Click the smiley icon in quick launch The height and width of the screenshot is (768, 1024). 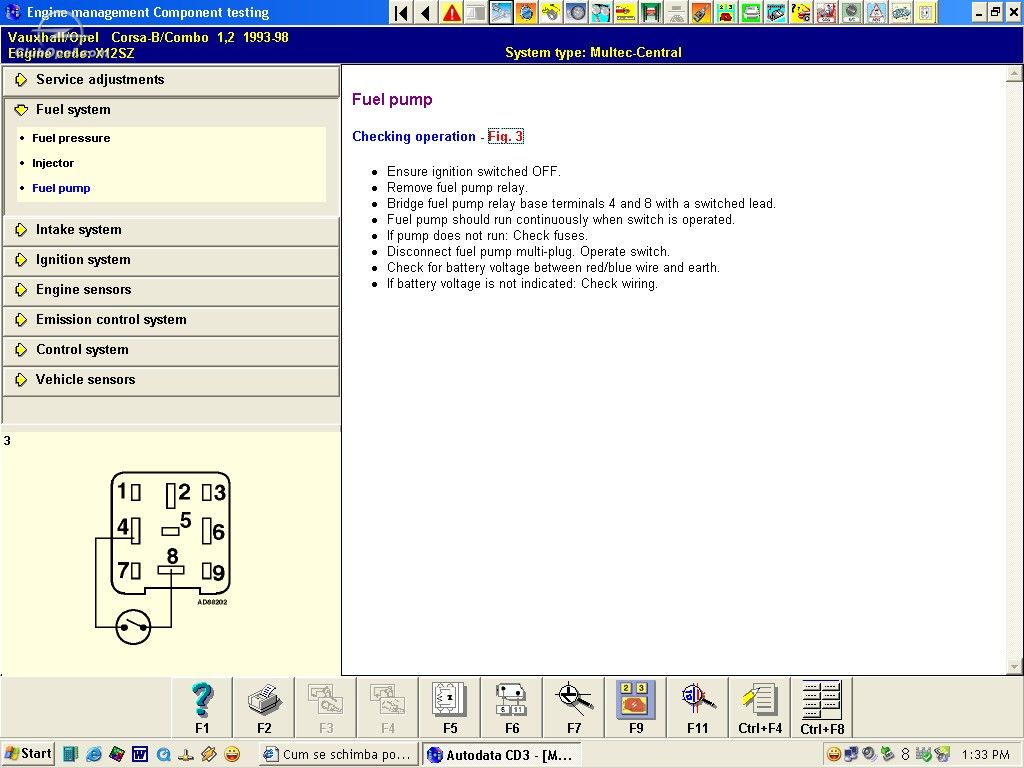pos(232,754)
